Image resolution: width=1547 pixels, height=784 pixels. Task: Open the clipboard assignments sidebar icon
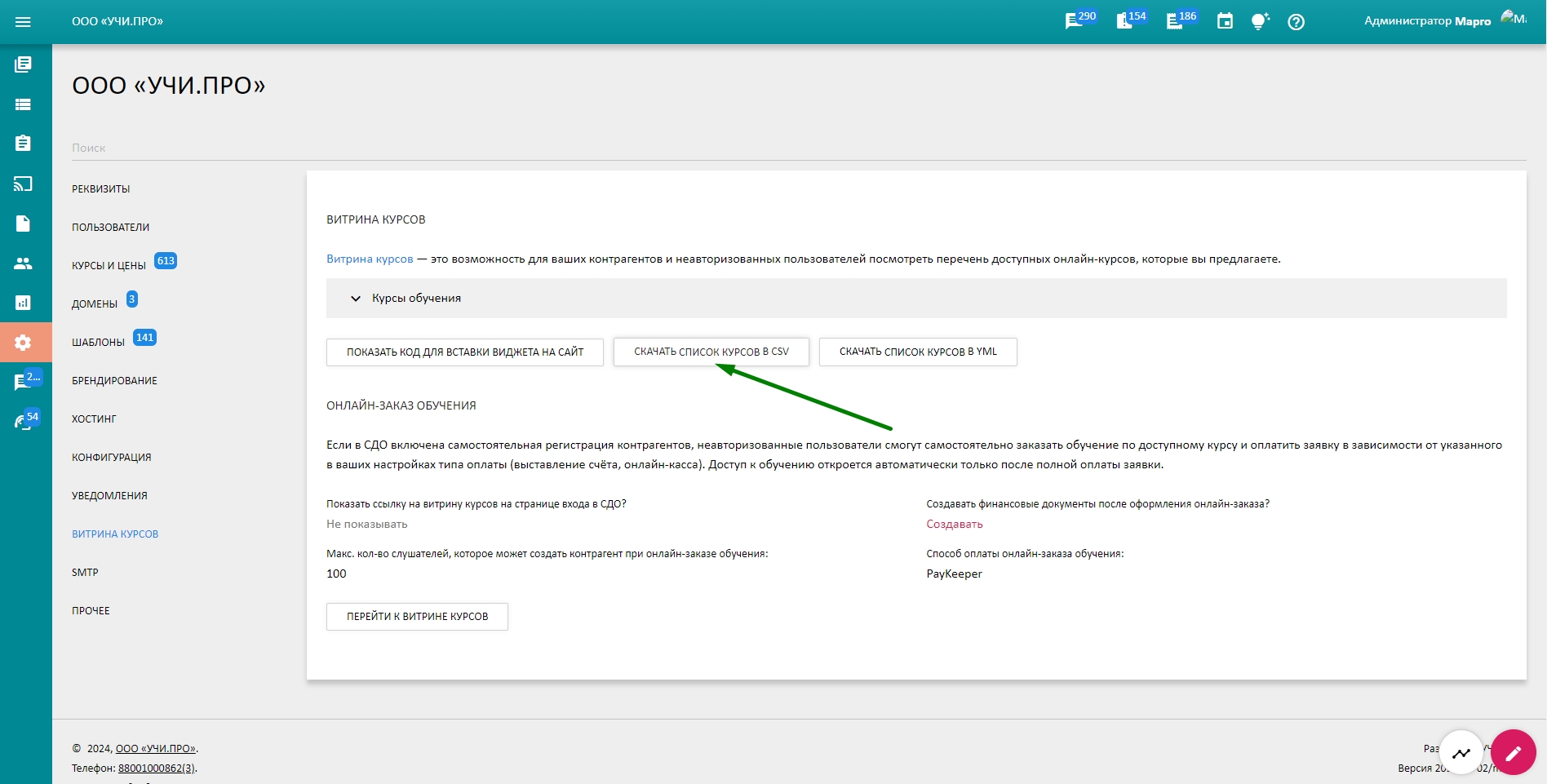23,143
